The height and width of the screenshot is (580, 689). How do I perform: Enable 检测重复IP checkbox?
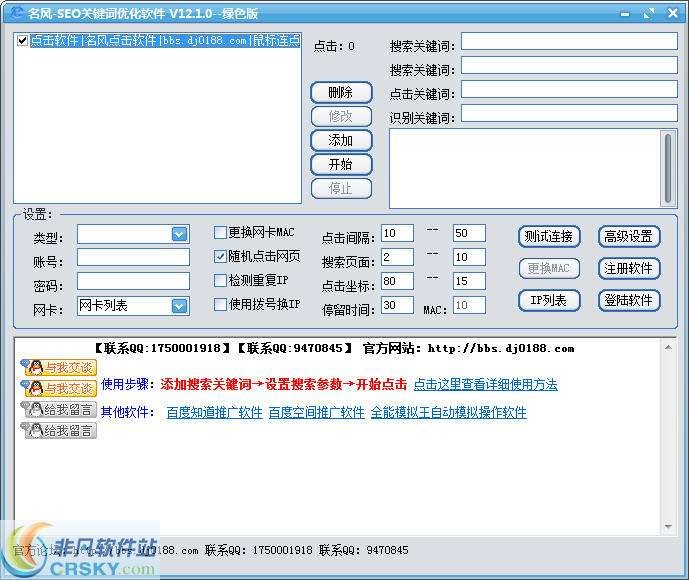220,280
